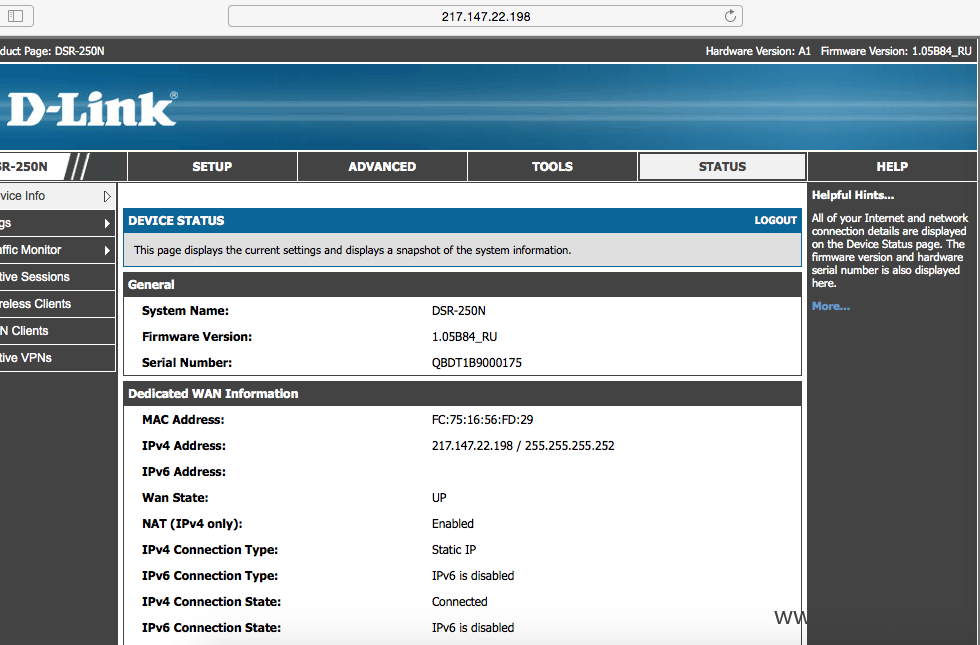Click the General section header
980x645 pixels.
pos(462,284)
